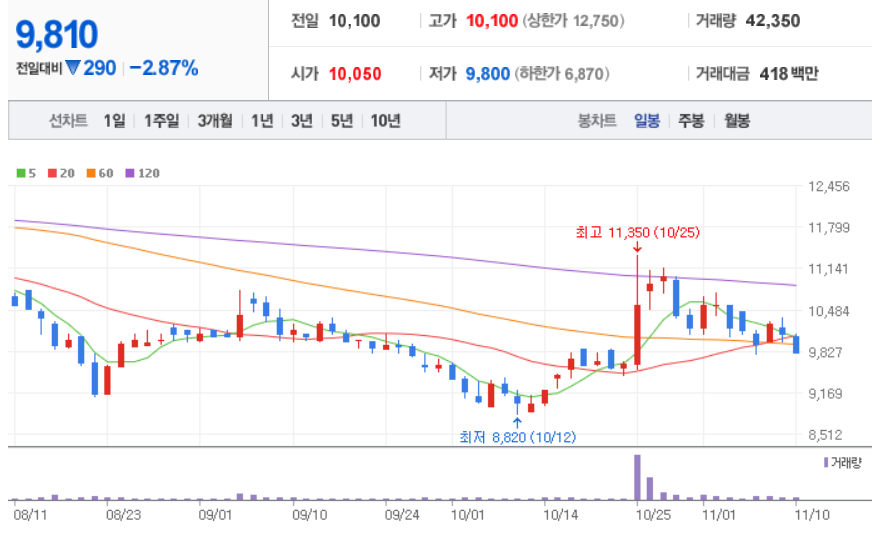Select the 일봉 candle chart

pos(647,120)
